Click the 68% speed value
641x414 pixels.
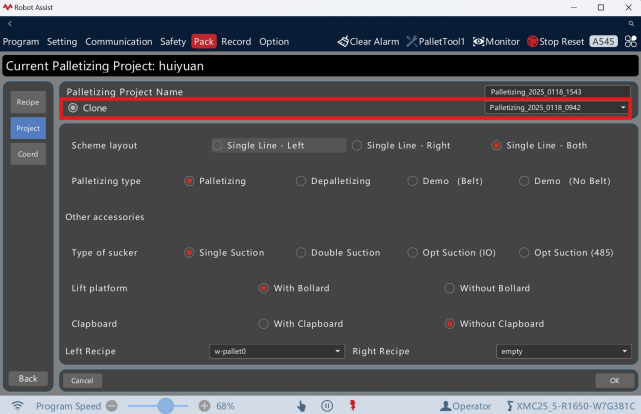click(x=225, y=406)
